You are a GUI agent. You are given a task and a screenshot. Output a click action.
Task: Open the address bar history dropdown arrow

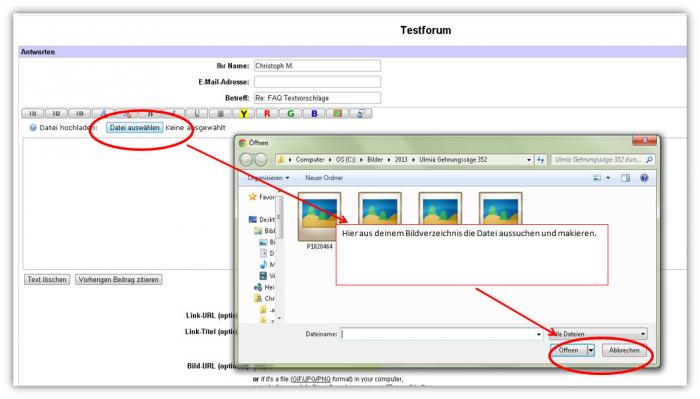pyautogui.click(x=529, y=159)
